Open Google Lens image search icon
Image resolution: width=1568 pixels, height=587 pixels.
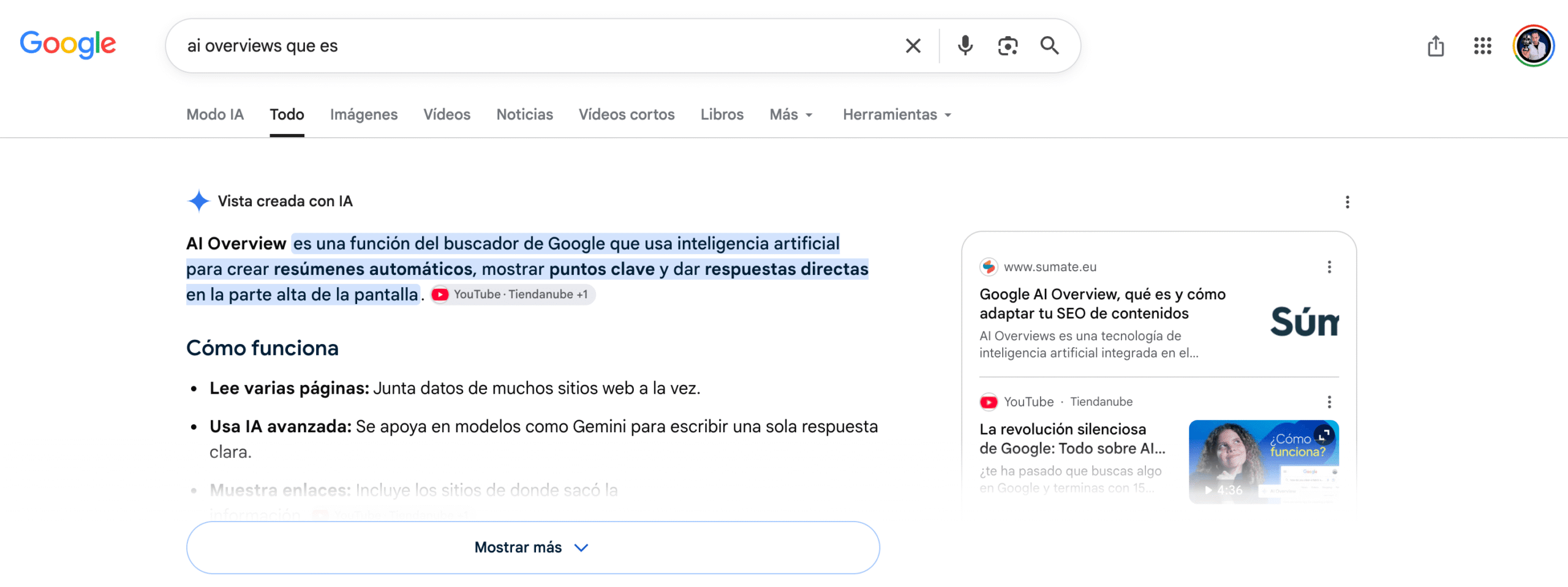click(1008, 46)
